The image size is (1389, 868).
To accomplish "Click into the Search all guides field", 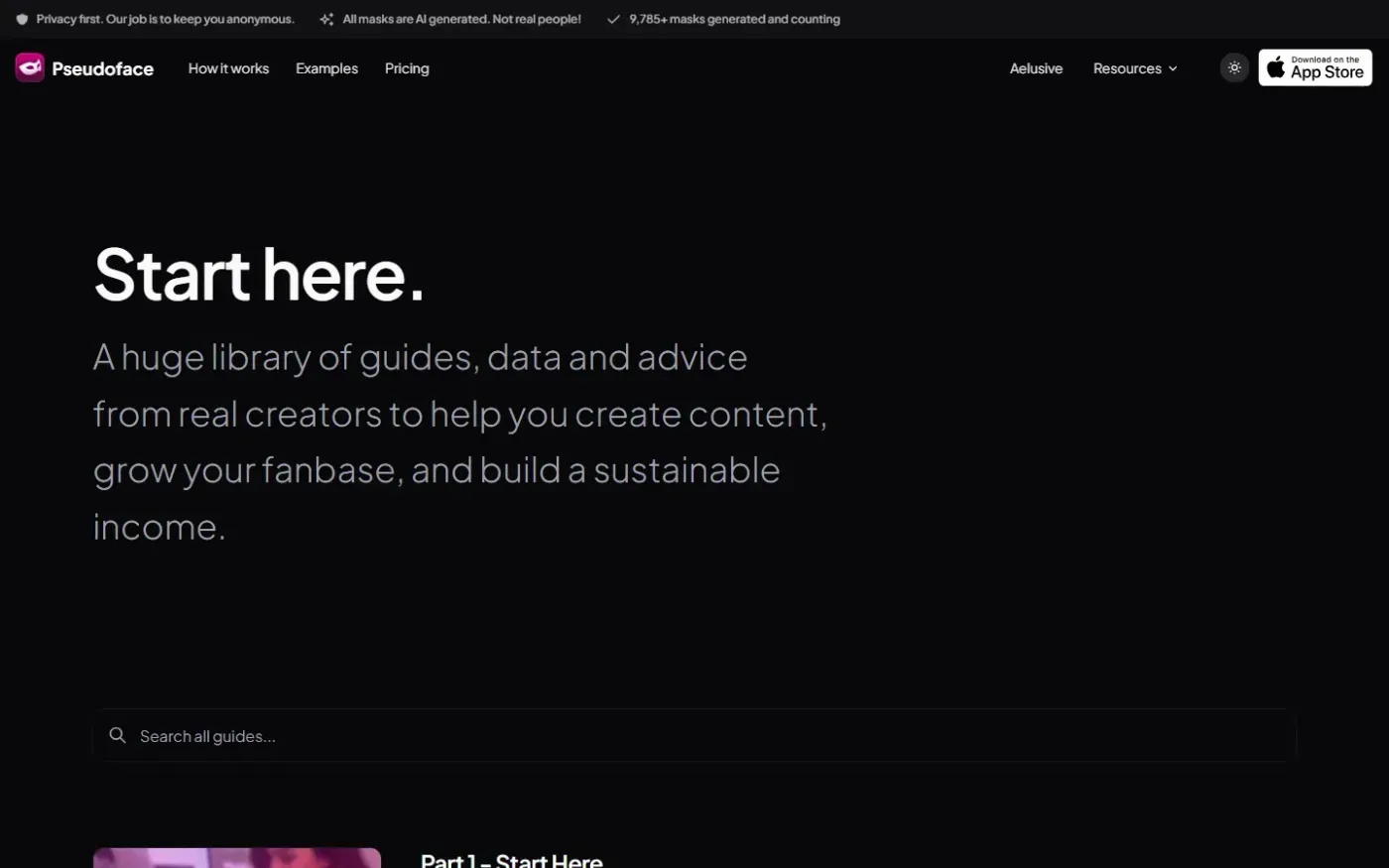I will click(x=694, y=736).
